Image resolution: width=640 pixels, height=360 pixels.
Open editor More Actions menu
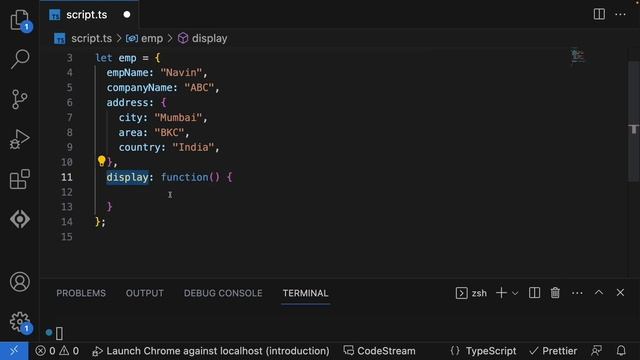(620, 14)
